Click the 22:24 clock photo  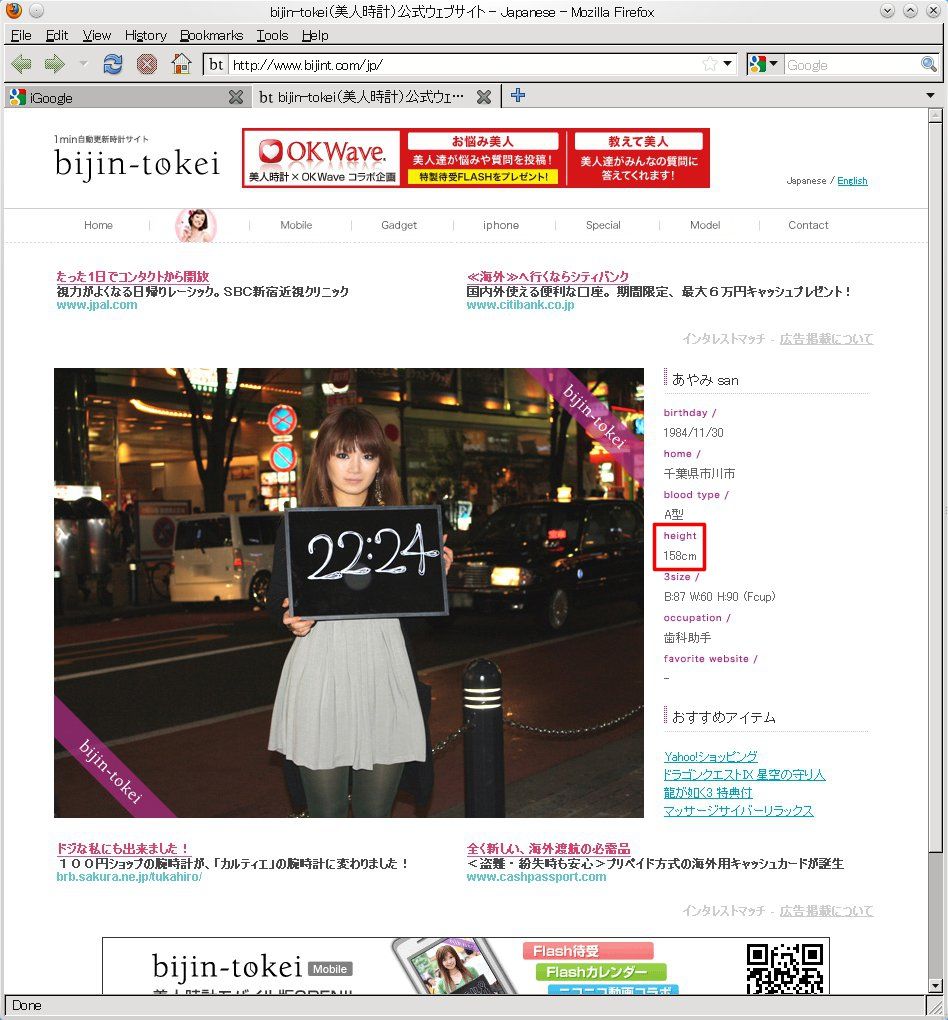[349, 593]
